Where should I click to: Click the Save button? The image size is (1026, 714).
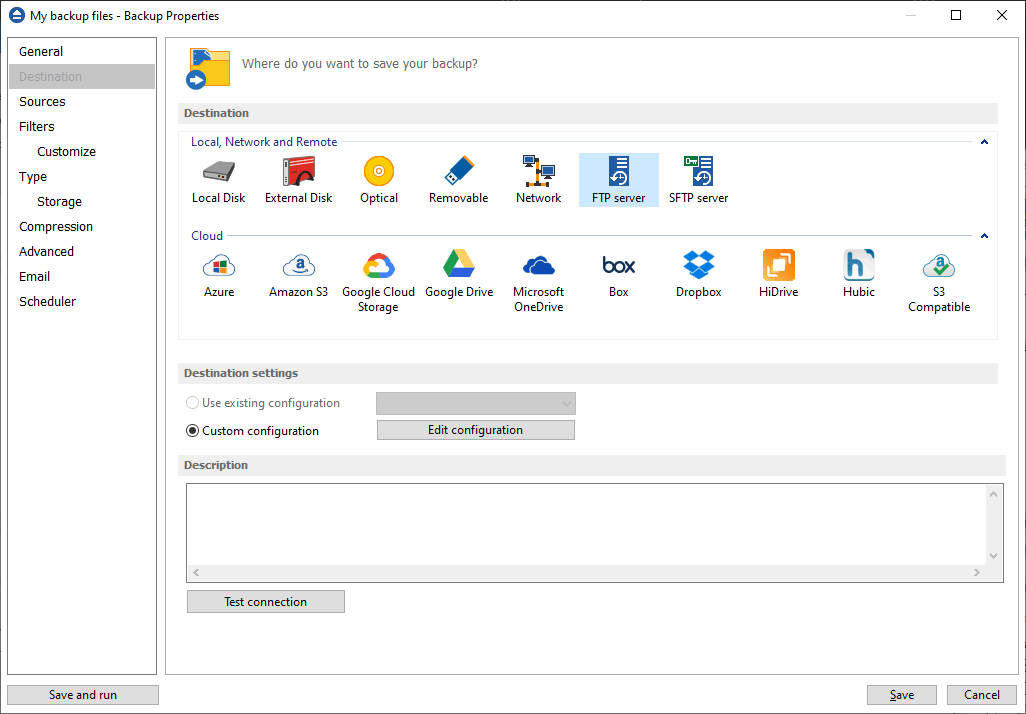(902, 695)
